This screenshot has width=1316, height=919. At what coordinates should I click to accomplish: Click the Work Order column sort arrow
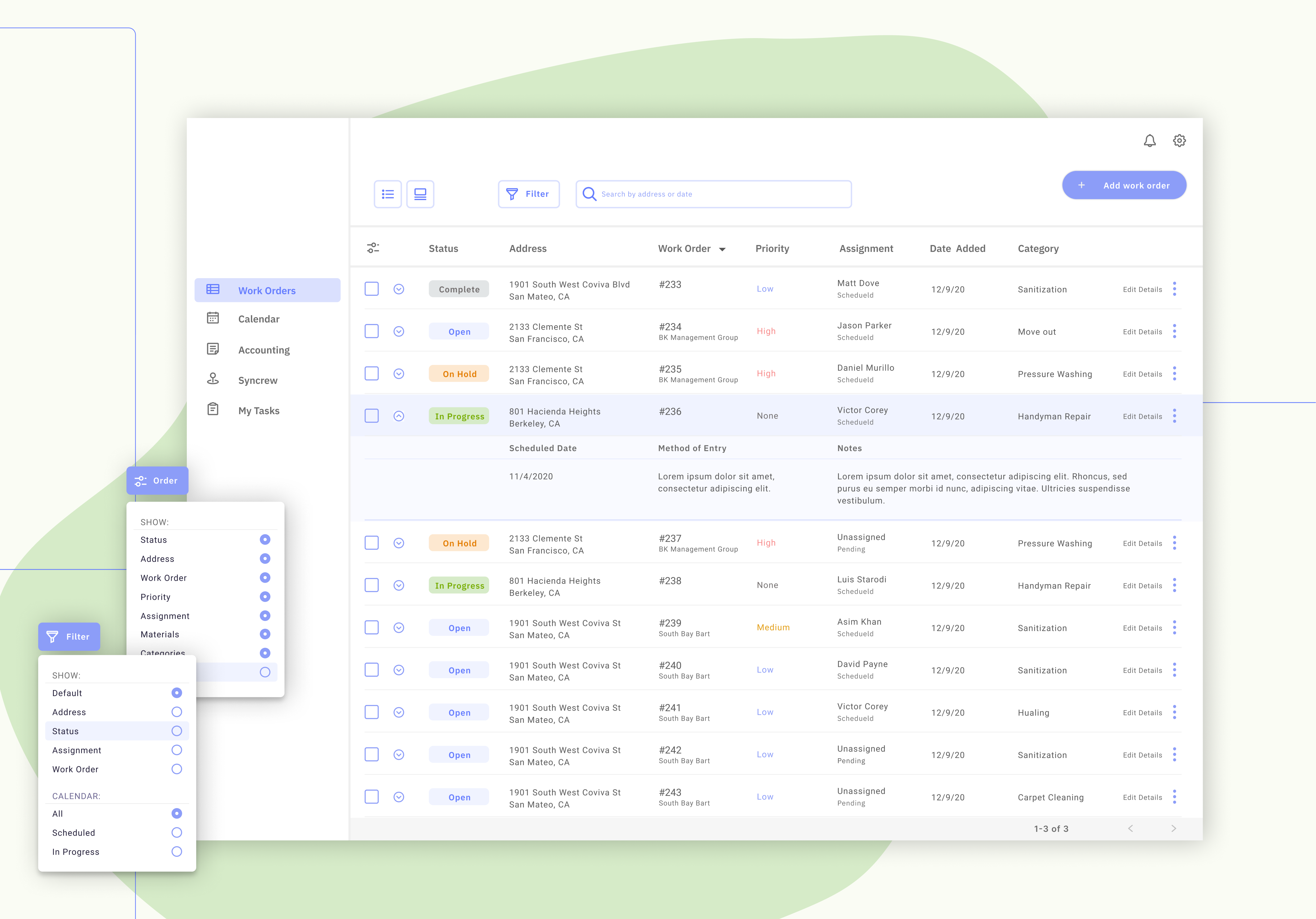point(722,249)
